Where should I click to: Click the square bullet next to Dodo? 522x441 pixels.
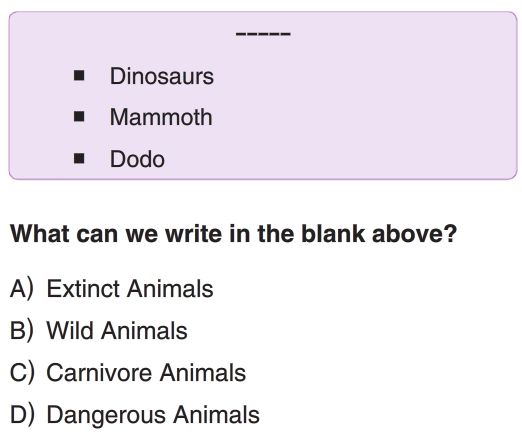pyautogui.click(x=79, y=159)
